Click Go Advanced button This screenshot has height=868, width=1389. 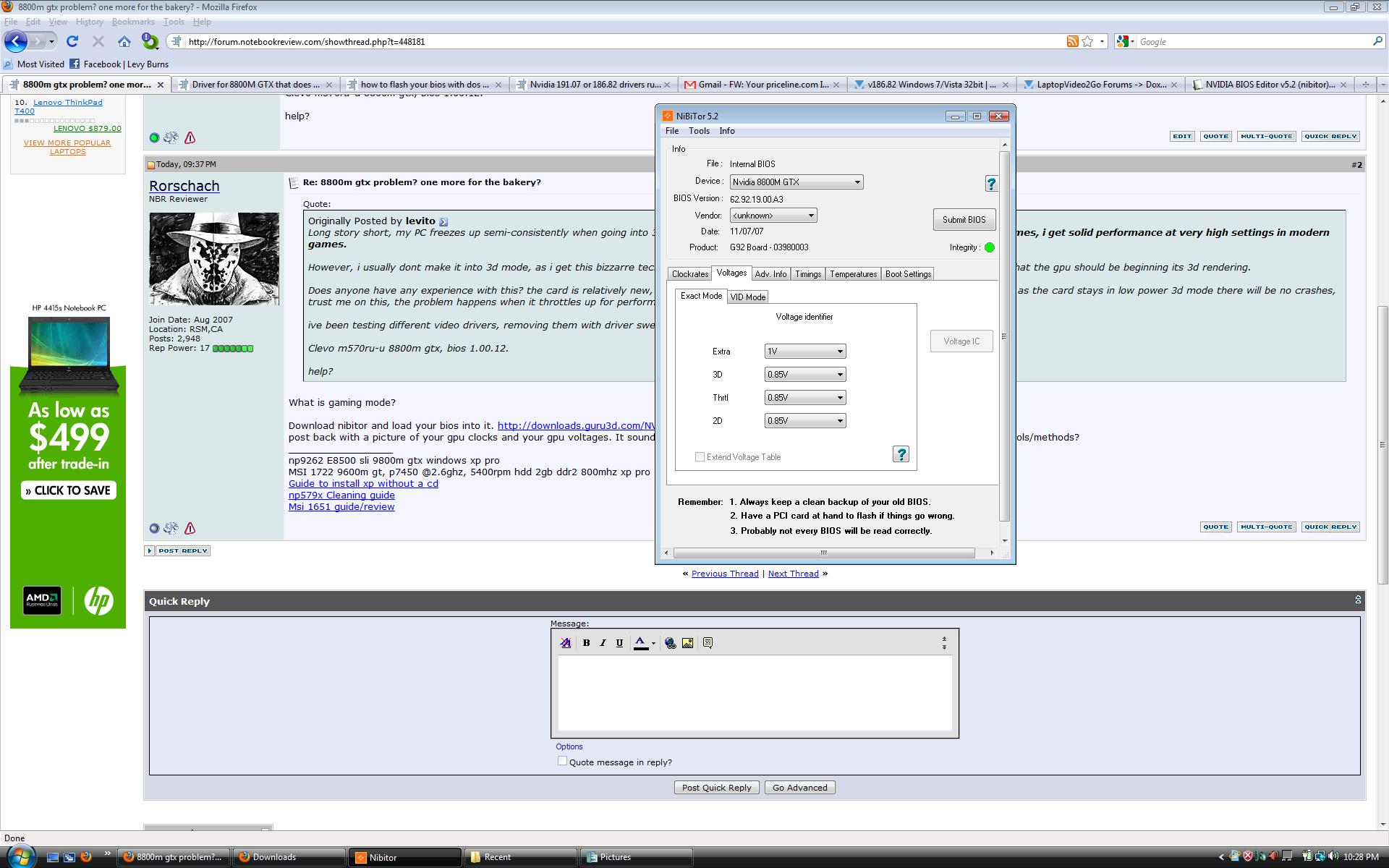coord(799,788)
